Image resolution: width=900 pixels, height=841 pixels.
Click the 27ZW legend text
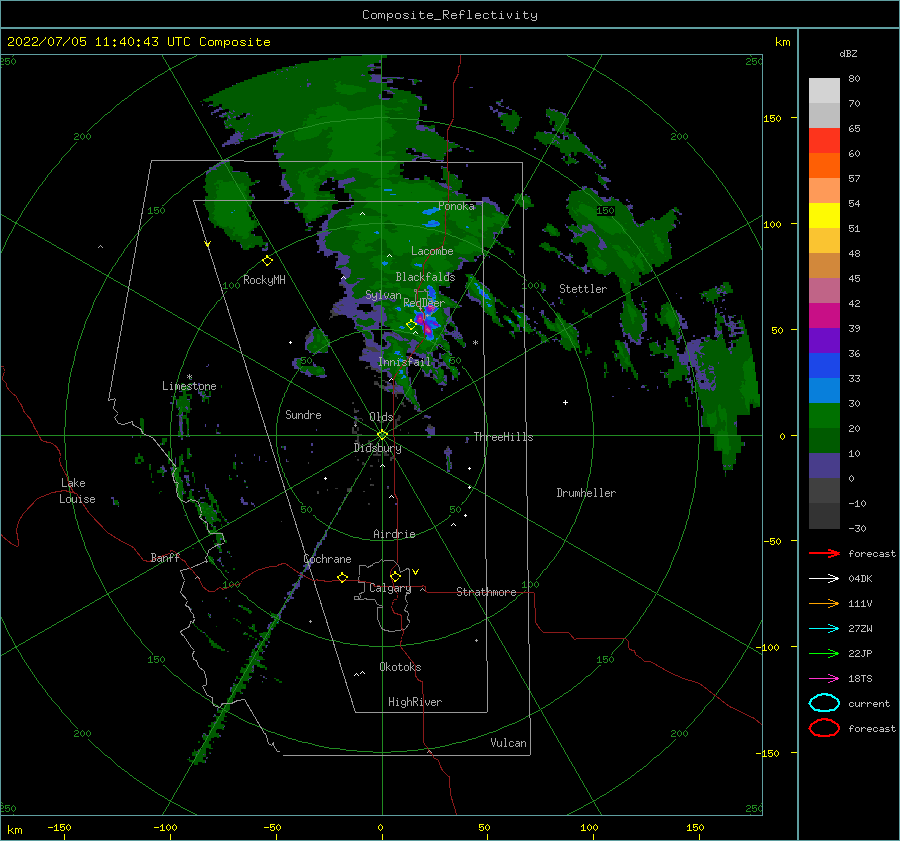tap(860, 629)
